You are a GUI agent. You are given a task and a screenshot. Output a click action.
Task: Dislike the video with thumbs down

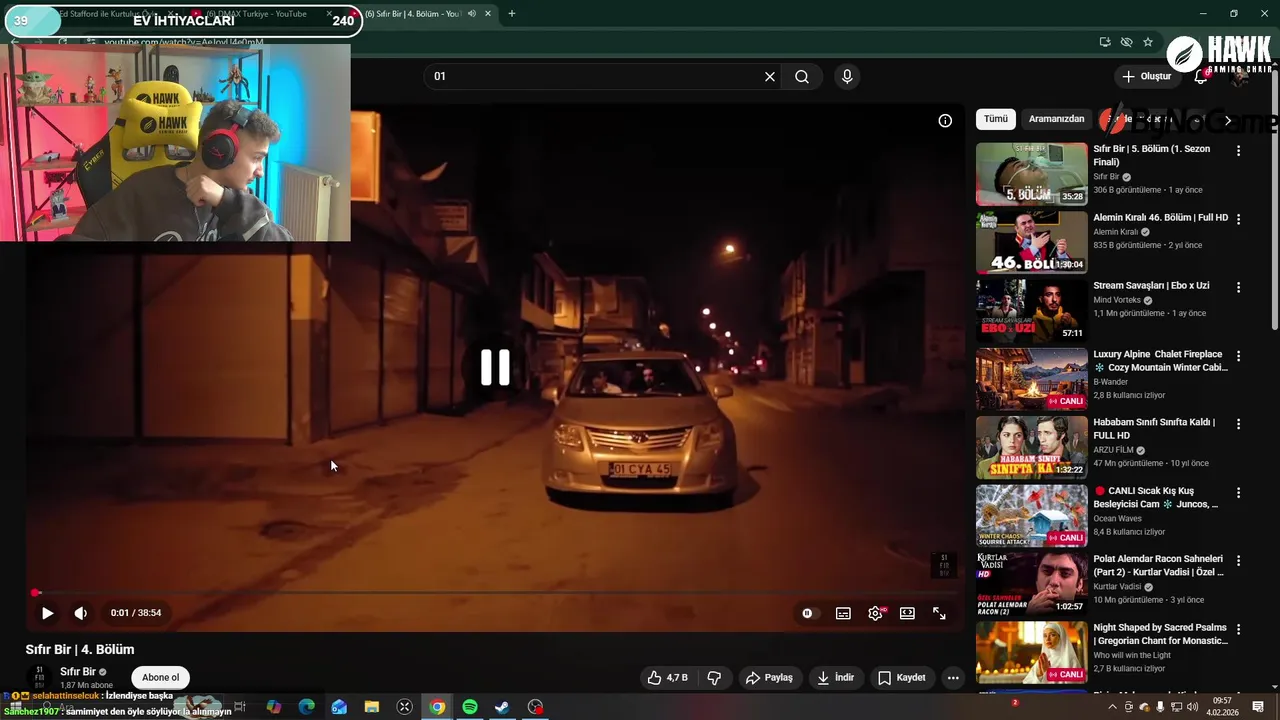click(x=714, y=678)
